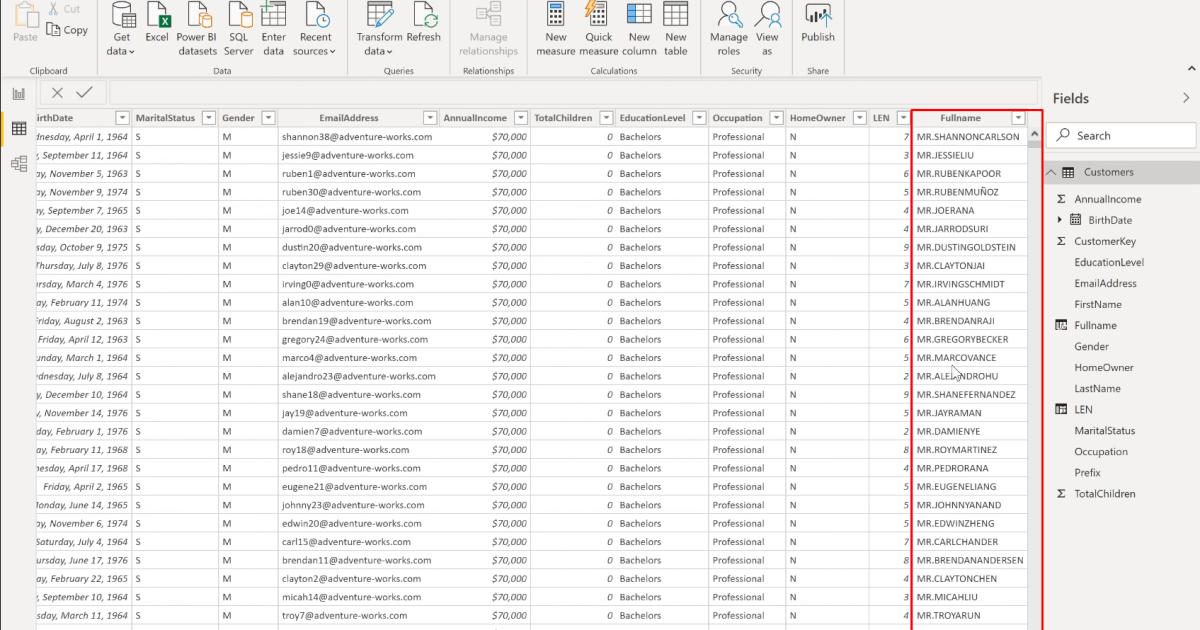This screenshot has height=630, width=1200.
Task: Refresh the dataset using the Refresh icon
Action: tap(424, 27)
